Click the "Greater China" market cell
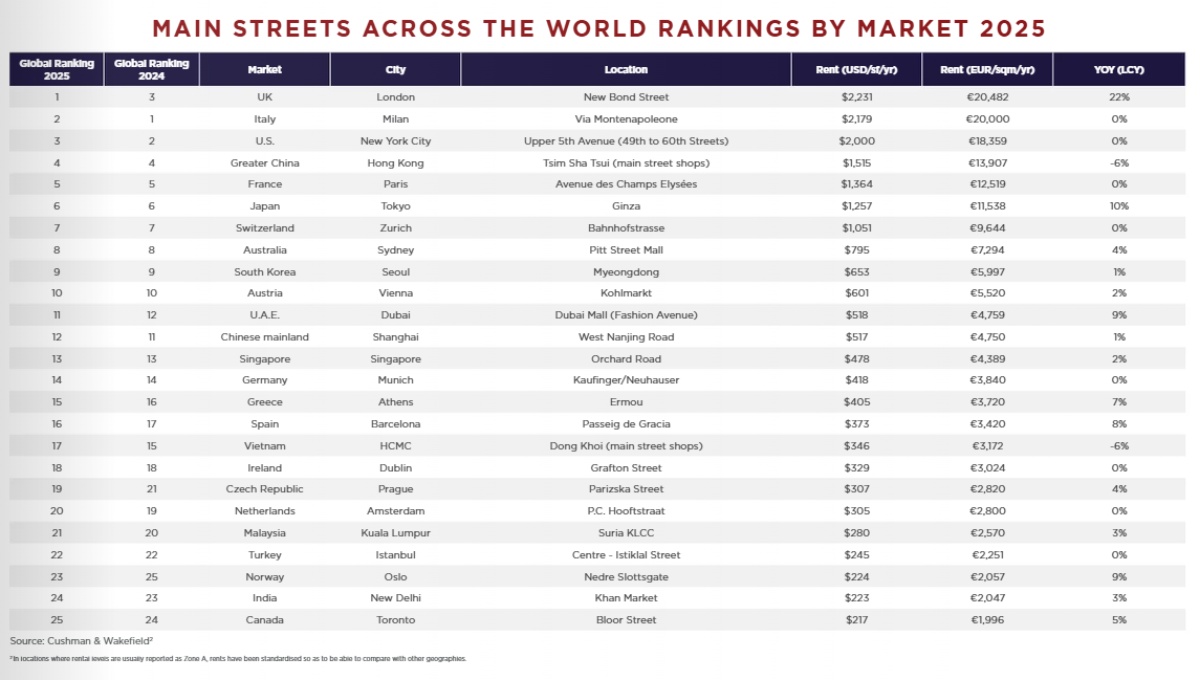This screenshot has width=1200, height=680. point(265,163)
